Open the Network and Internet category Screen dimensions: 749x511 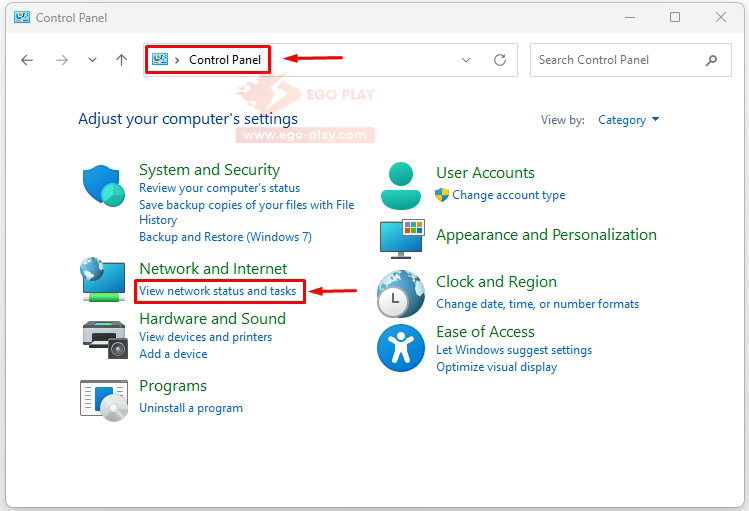pyautogui.click(x=213, y=268)
